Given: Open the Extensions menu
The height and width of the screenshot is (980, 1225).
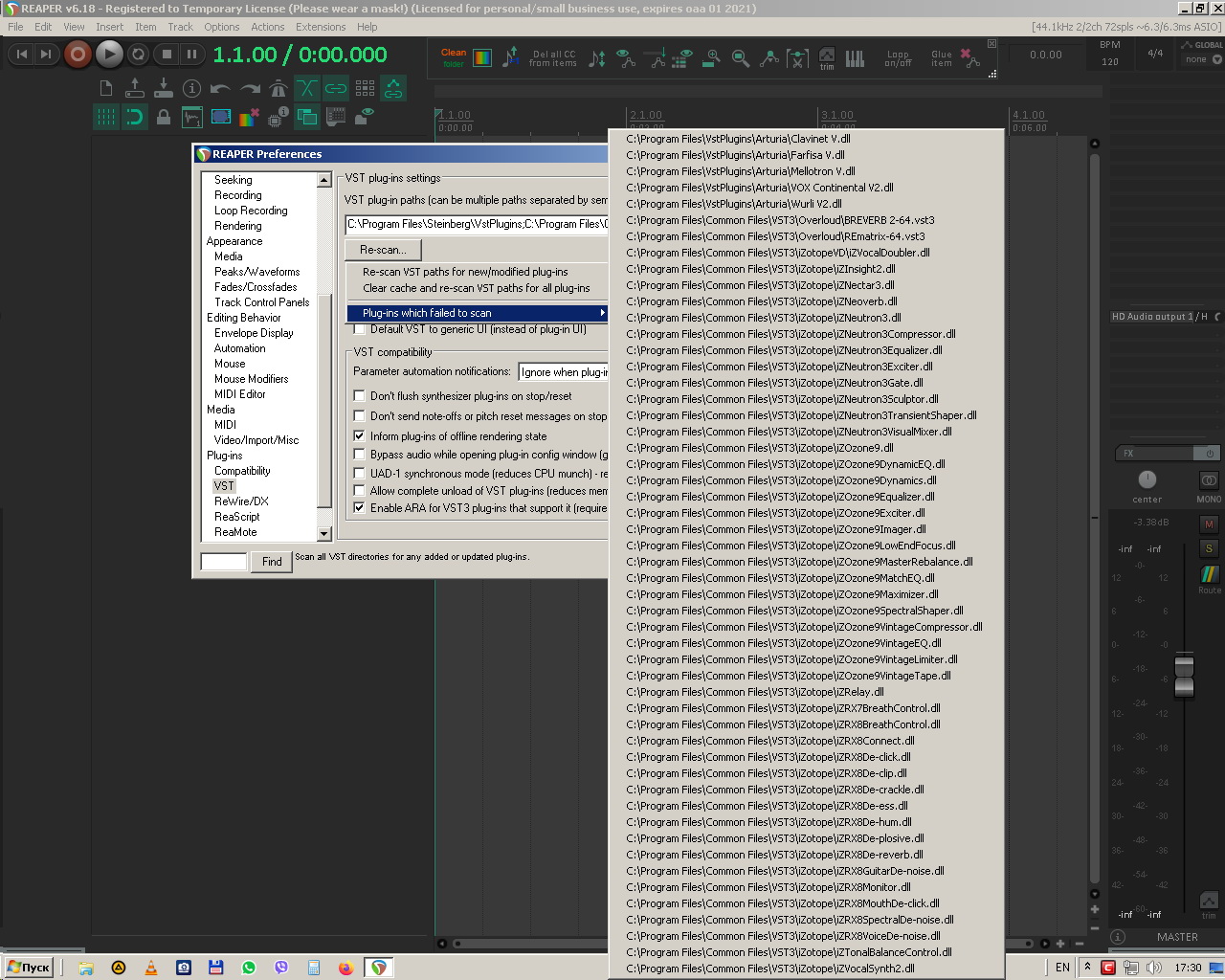Looking at the screenshot, I should coord(321,27).
